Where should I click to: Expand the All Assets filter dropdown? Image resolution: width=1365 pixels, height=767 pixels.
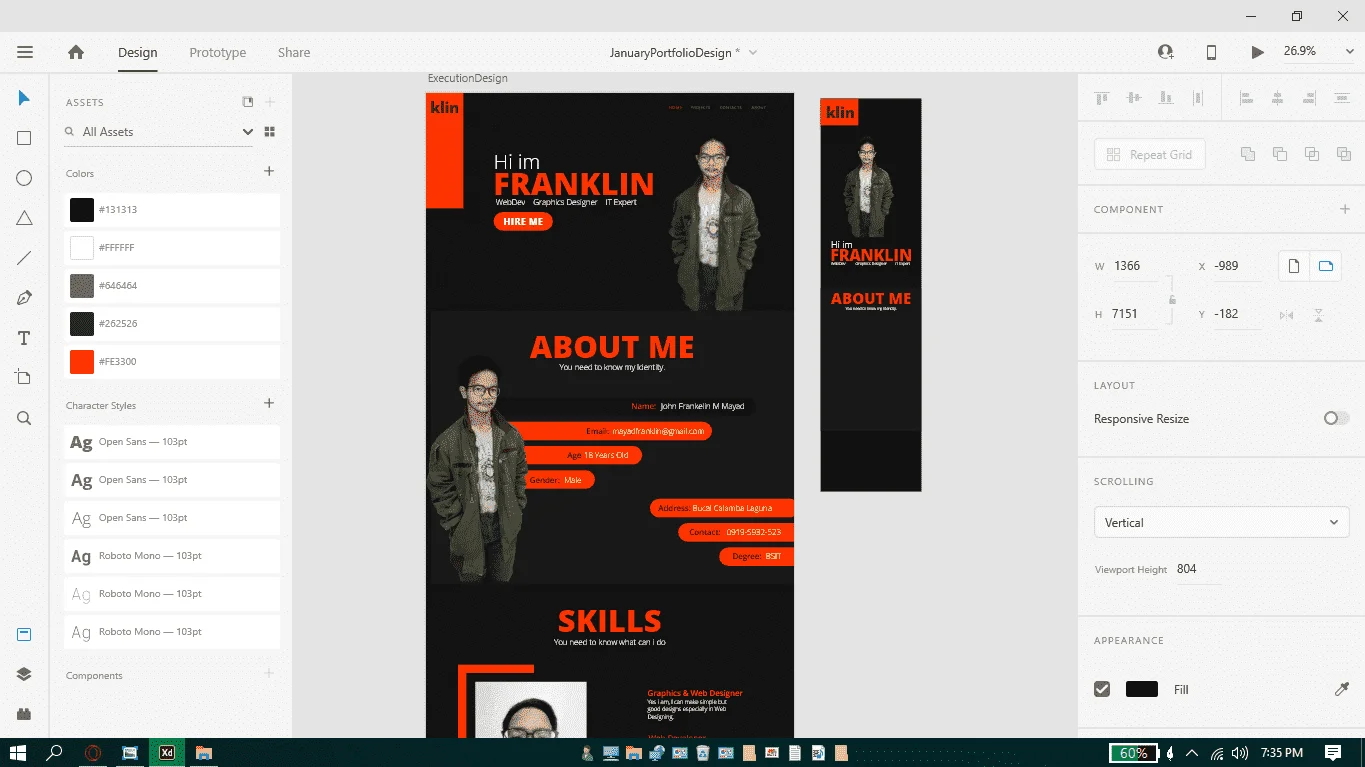coord(248,132)
